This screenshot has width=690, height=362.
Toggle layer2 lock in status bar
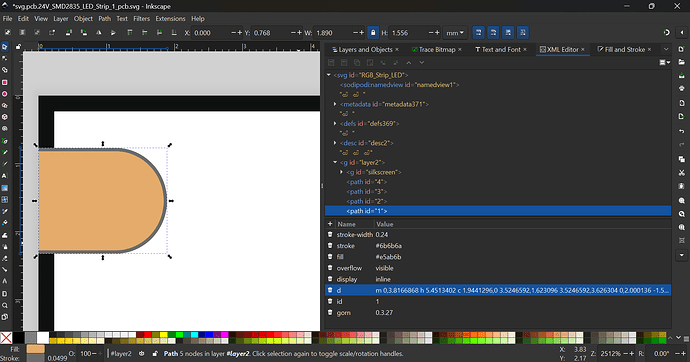[155, 353]
